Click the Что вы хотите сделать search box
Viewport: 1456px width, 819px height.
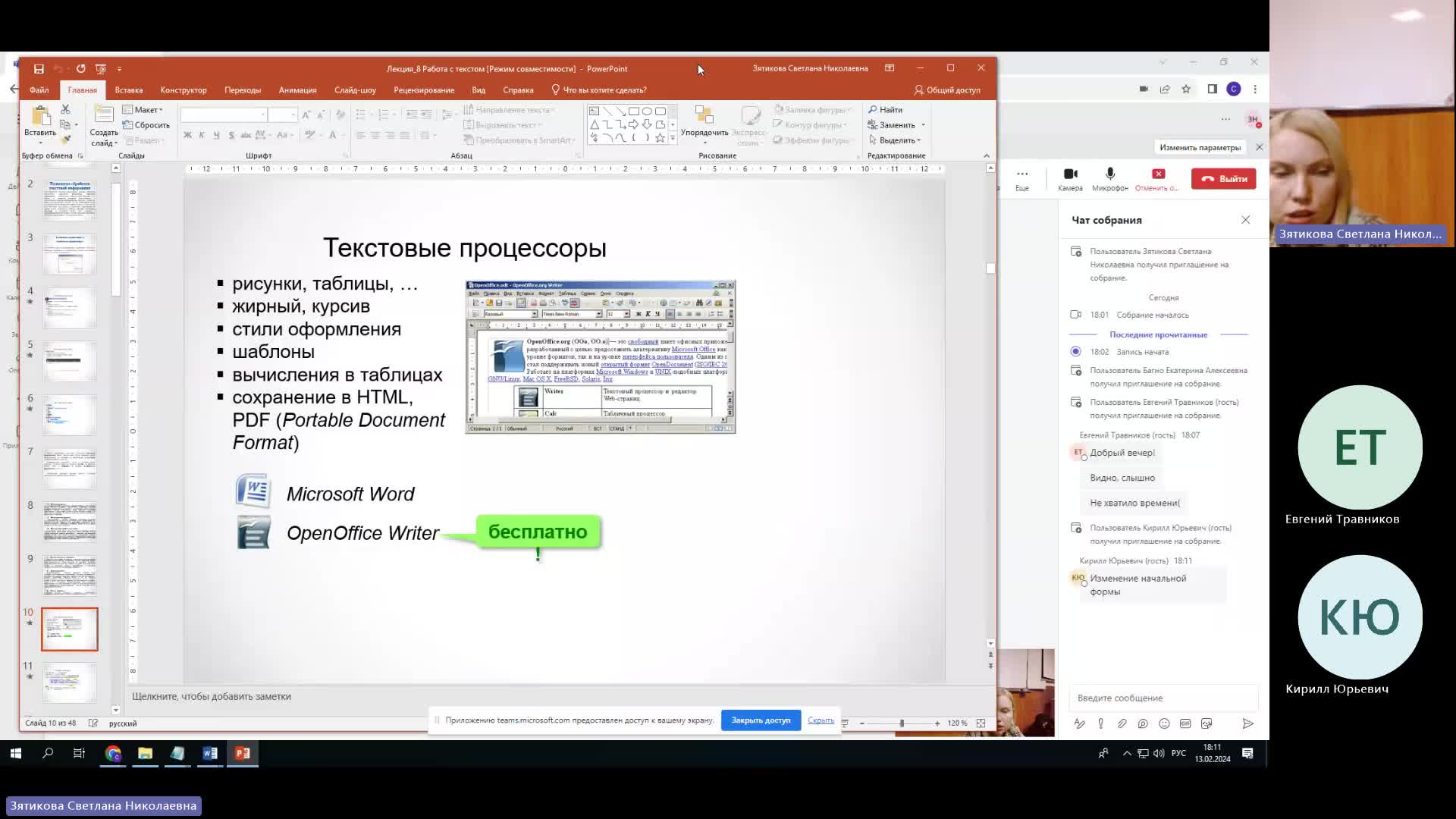click(598, 90)
